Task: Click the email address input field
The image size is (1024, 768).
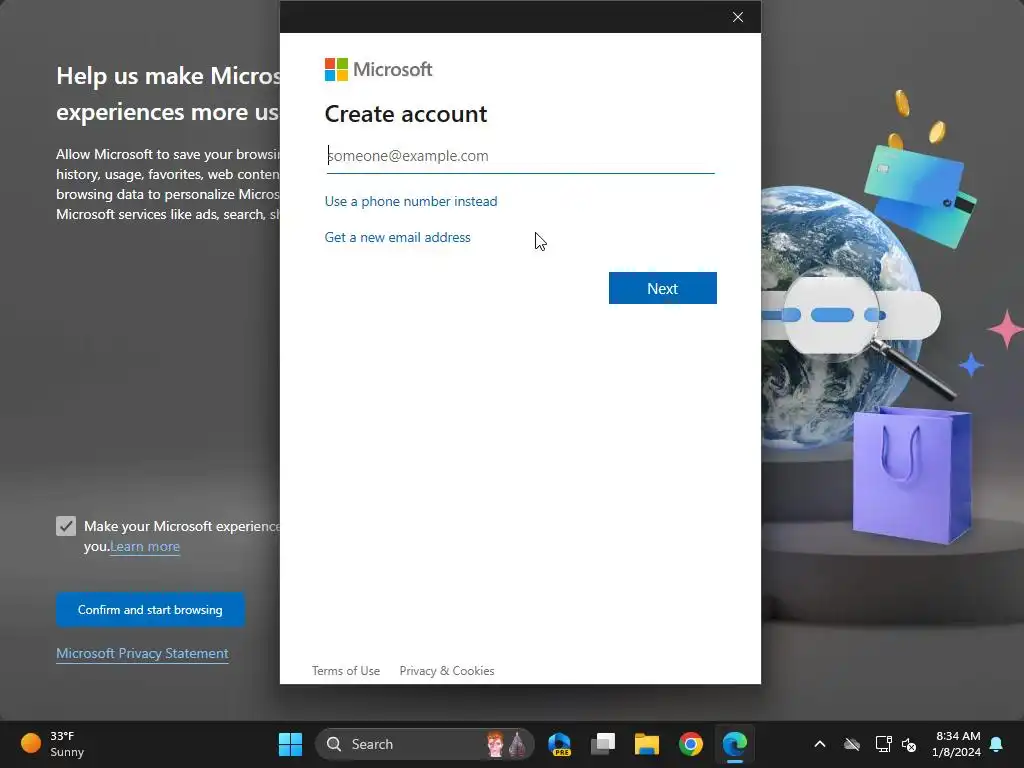Action: coord(520,156)
